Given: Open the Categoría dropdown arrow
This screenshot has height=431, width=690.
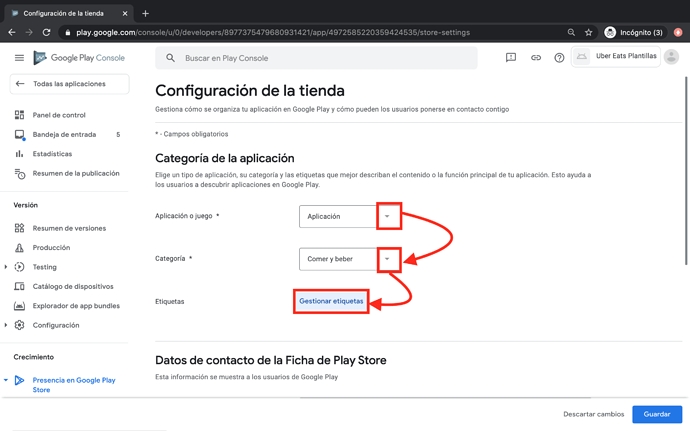Looking at the screenshot, I should [388, 259].
